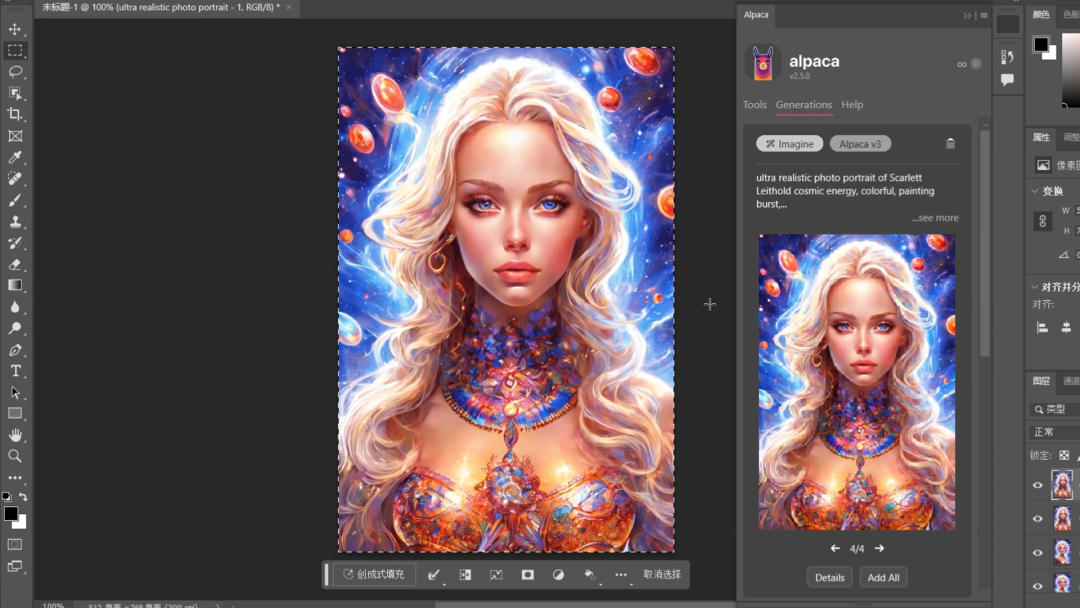Toggle visibility of the third layer
The height and width of the screenshot is (608, 1080).
(x=1037, y=553)
